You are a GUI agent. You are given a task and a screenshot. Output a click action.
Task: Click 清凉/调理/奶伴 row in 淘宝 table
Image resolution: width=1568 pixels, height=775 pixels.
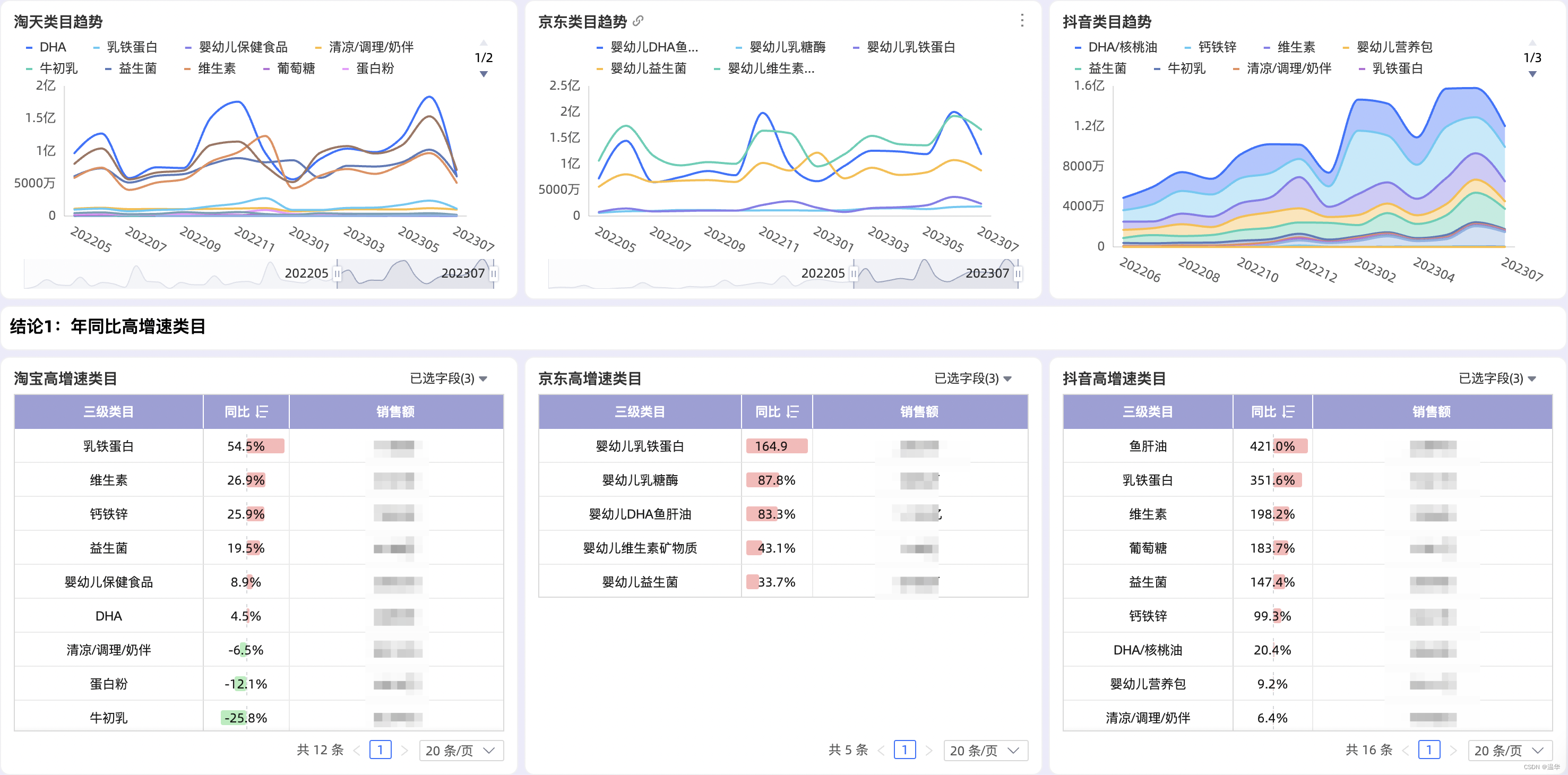pos(260,650)
